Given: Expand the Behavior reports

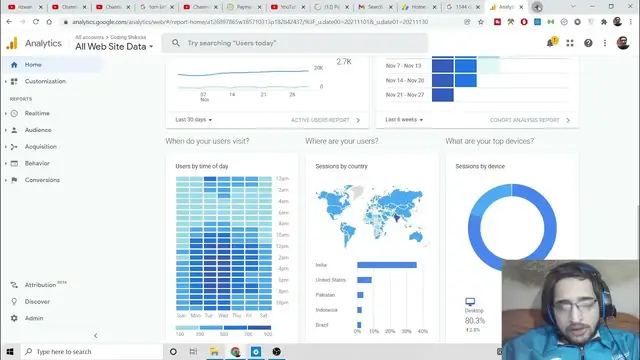Looking at the screenshot, I should [37, 163].
